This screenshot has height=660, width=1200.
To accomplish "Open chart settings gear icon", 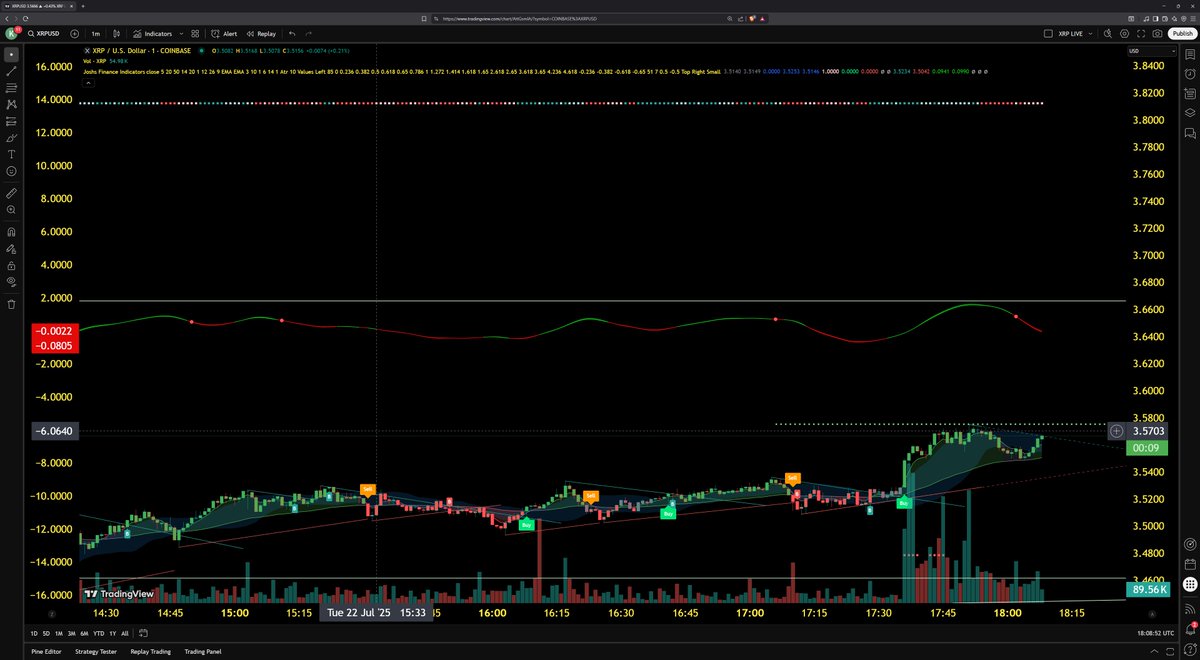I will pyautogui.click(x=1124, y=33).
